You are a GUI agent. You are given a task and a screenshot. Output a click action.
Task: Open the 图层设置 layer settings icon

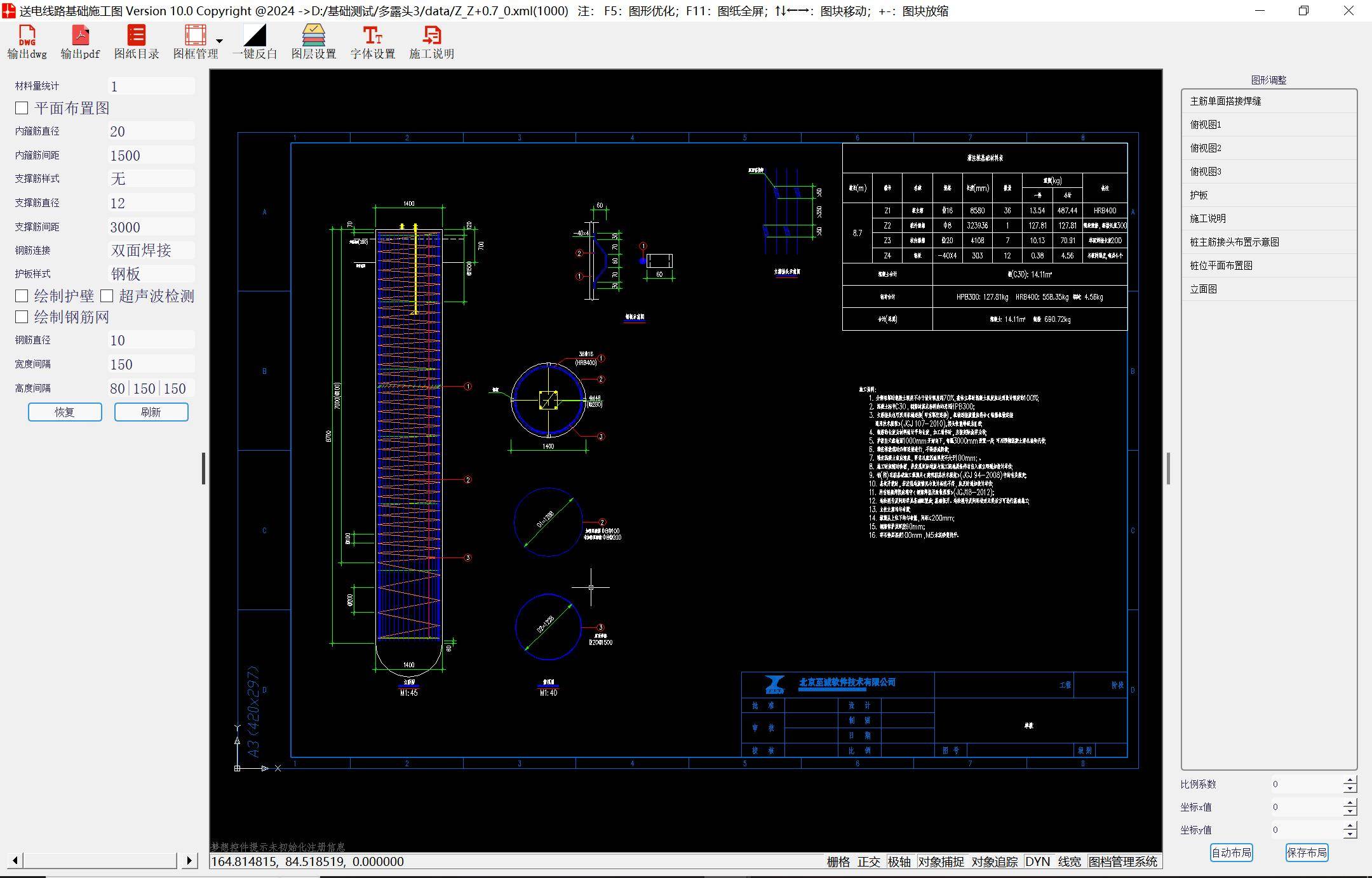click(x=313, y=36)
